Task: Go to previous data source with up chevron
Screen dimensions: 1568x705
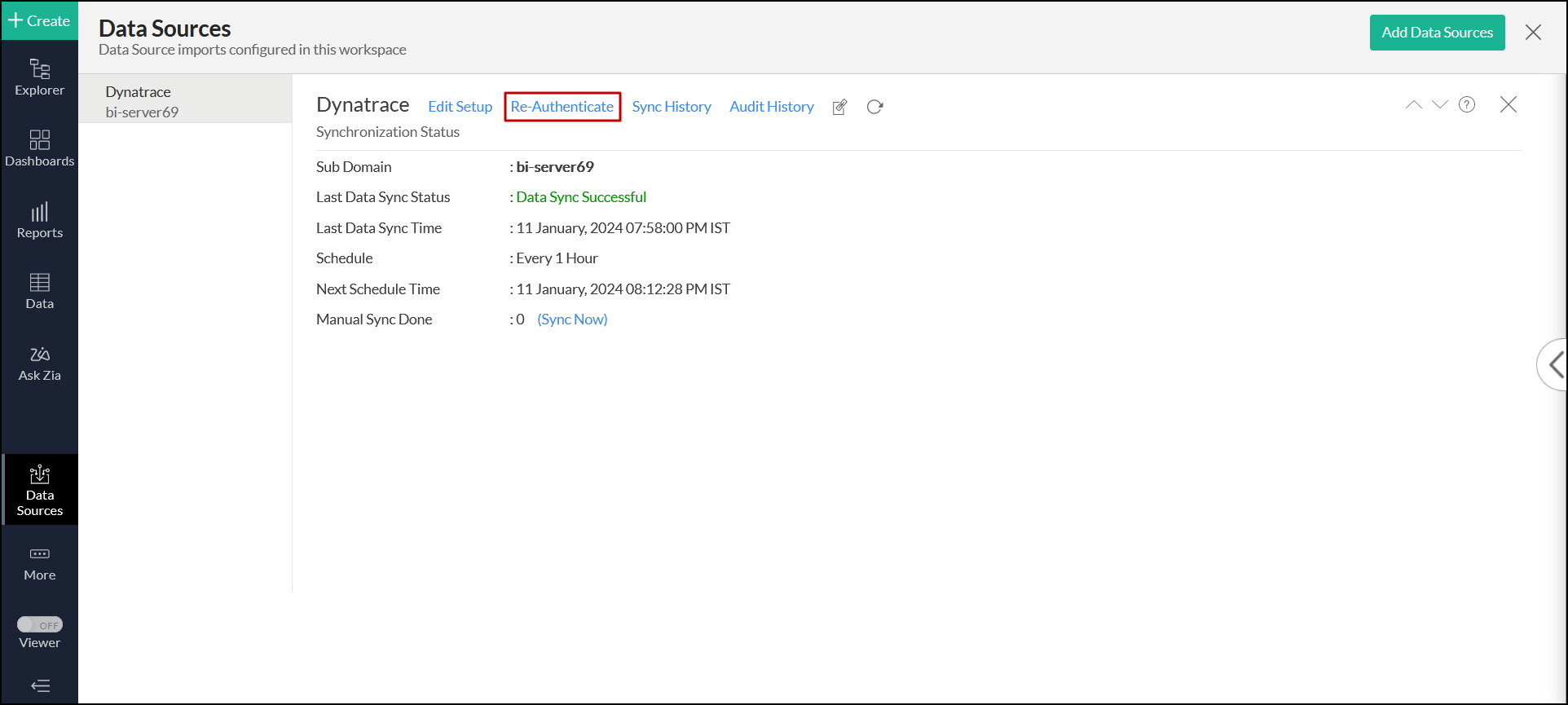Action: point(1413,104)
